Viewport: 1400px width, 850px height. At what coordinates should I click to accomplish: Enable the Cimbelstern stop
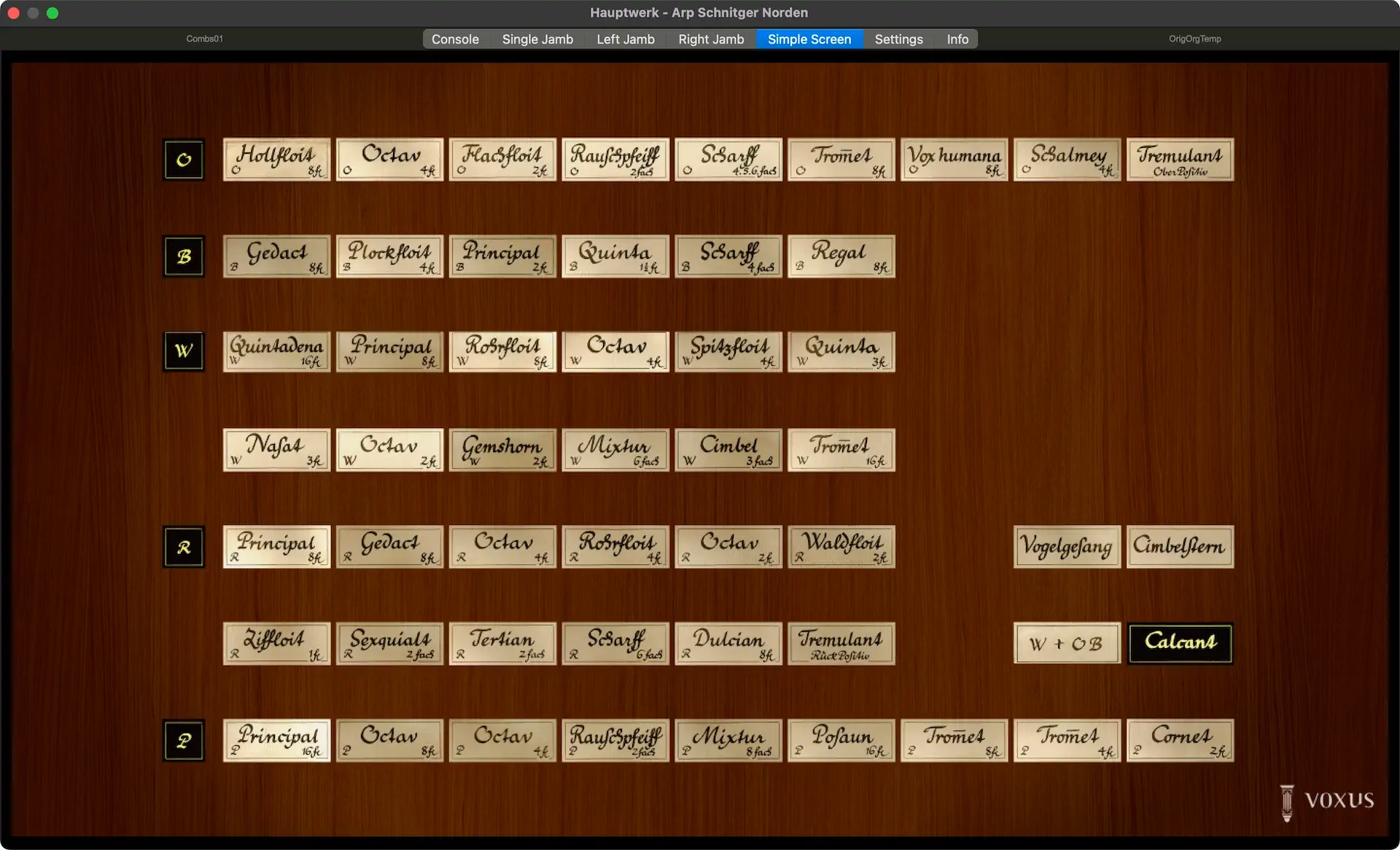pyautogui.click(x=1180, y=547)
